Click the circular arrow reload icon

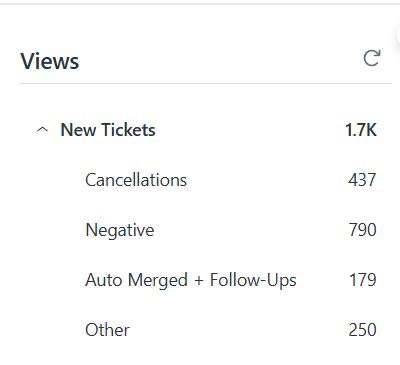372,58
